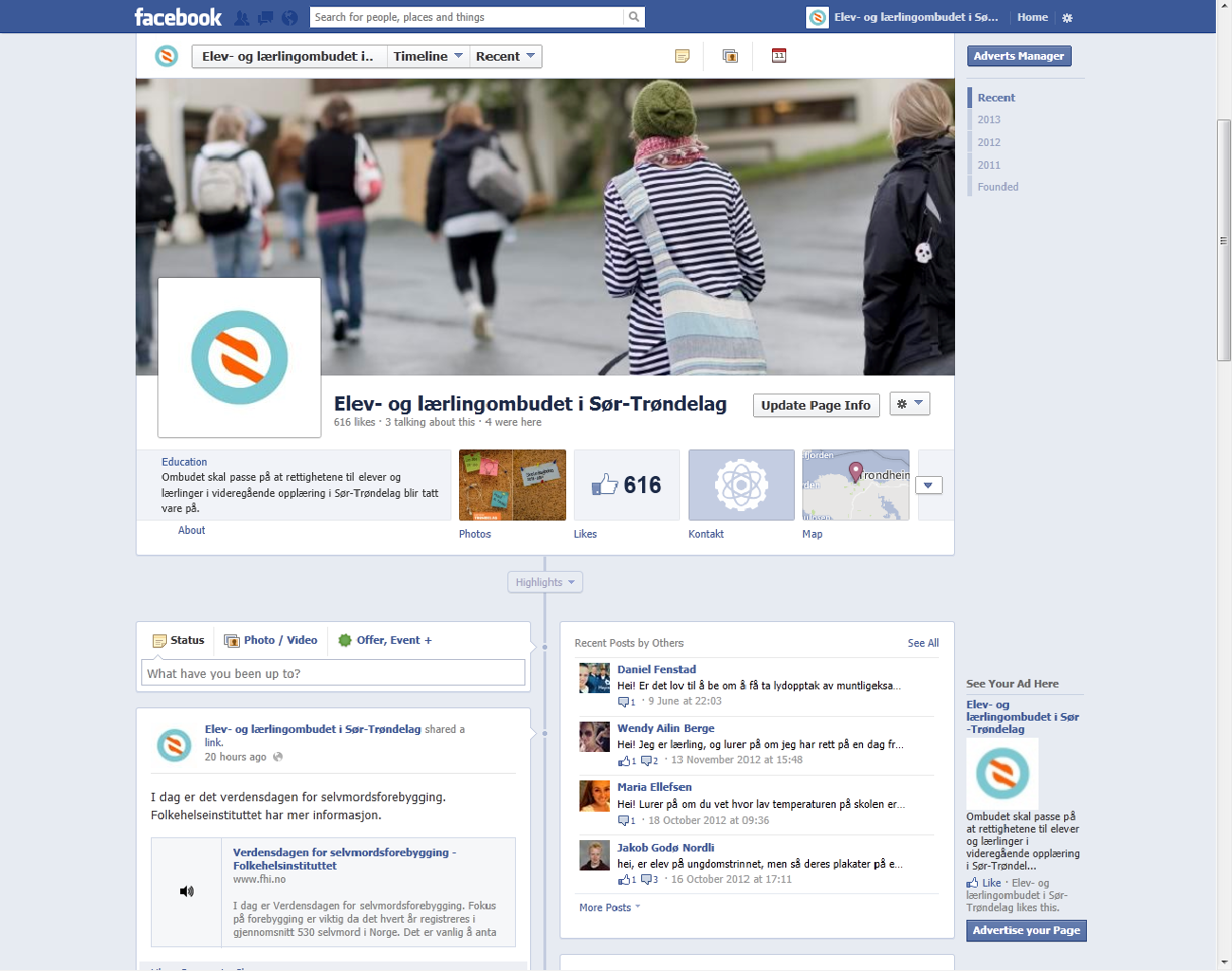Viewport: 1232px width, 971px height.
Task: Open the large page profile picture
Action: click(x=240, y=357)
